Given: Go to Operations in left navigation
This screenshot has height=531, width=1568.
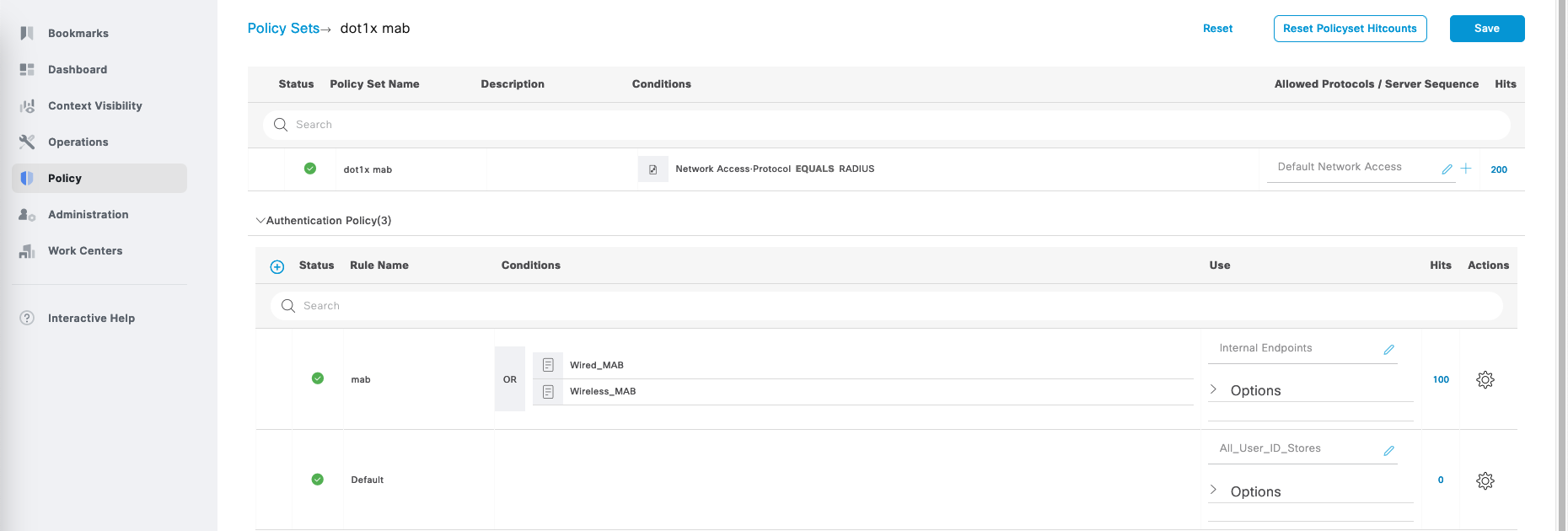Looking at the screenshot, I should (x=78, y=142).
